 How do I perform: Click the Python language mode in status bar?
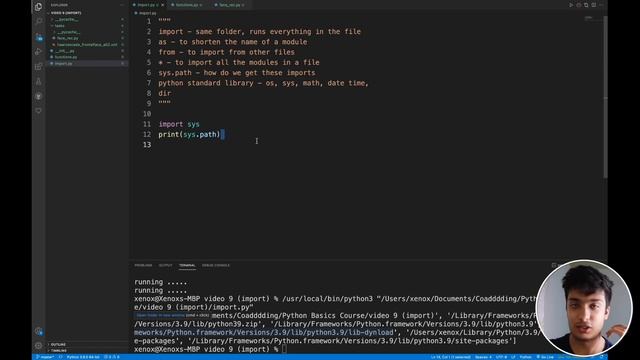click(x=526, y=357)
